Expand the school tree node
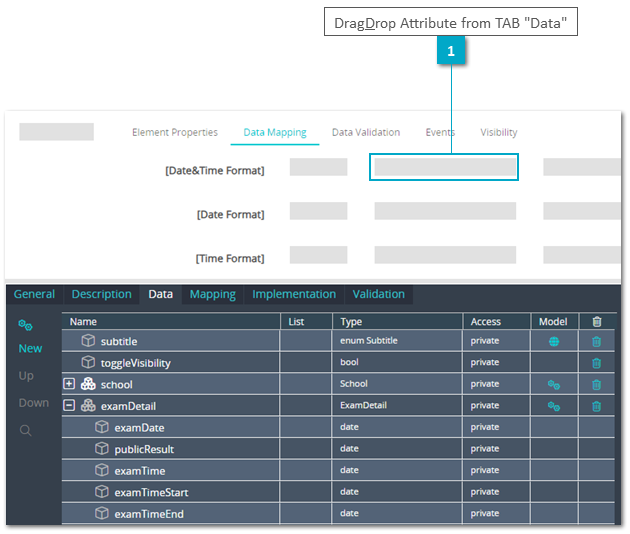Screen dimensions: 630x534 (x=69, y=384)
